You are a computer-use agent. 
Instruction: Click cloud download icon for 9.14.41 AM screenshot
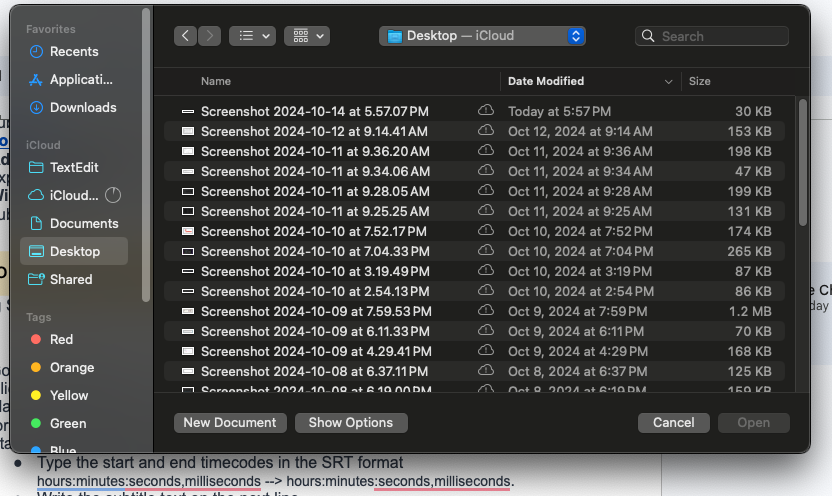point(486,130)
